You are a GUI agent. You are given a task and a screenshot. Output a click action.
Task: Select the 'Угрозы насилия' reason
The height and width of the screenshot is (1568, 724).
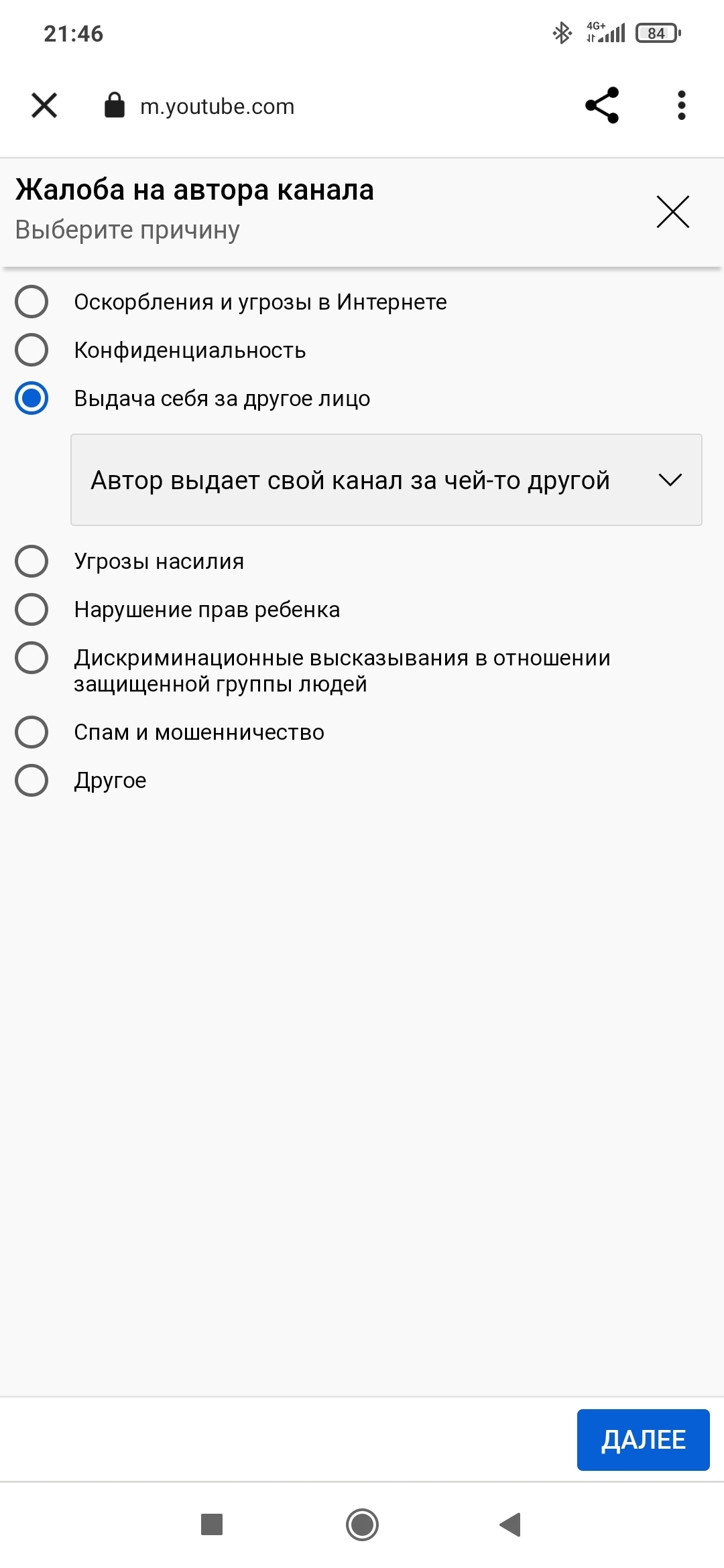(32, 561)
